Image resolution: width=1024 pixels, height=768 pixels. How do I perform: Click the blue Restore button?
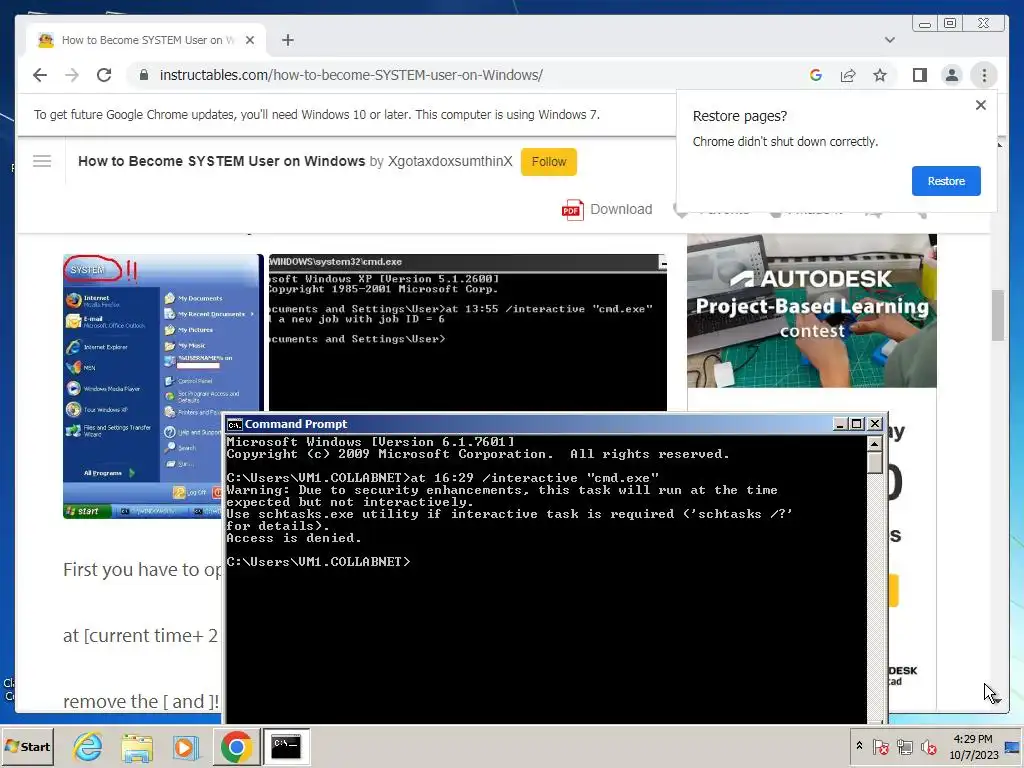point(946,181)
